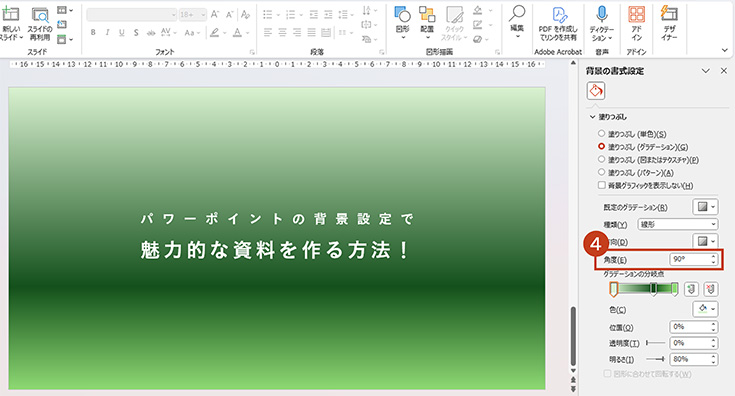Open Add-ins (アドイン)
The height and width of the screenshot is (396, 735).
(x=636, y=23)
